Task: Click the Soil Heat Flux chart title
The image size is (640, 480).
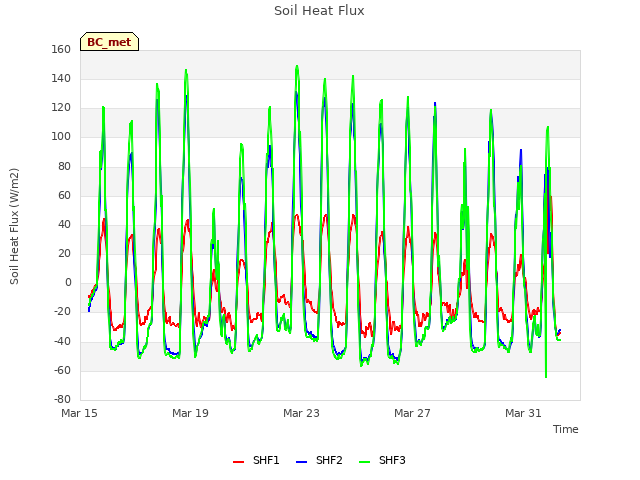Action: click(319, 11)
